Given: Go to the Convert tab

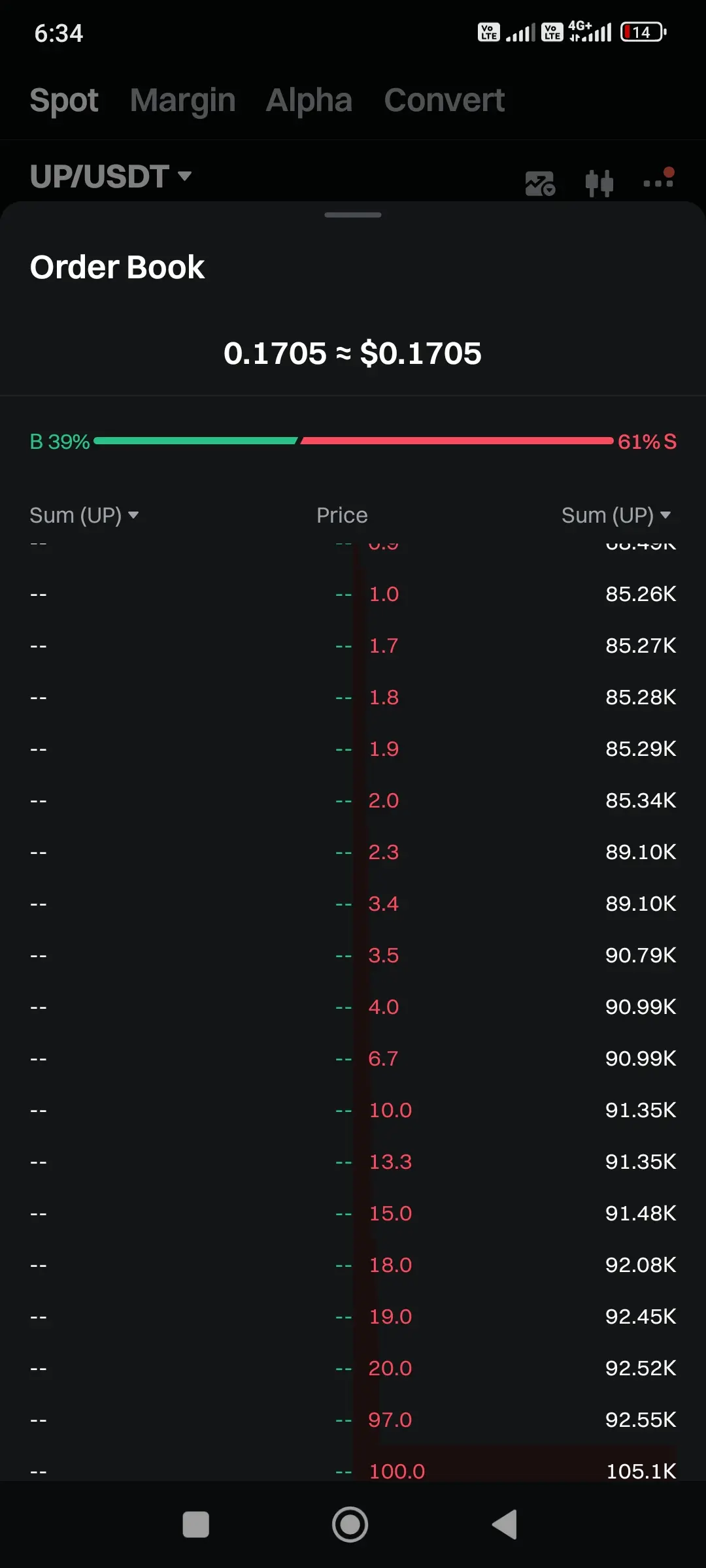Looking at the screenshot, I should point(444,101).
